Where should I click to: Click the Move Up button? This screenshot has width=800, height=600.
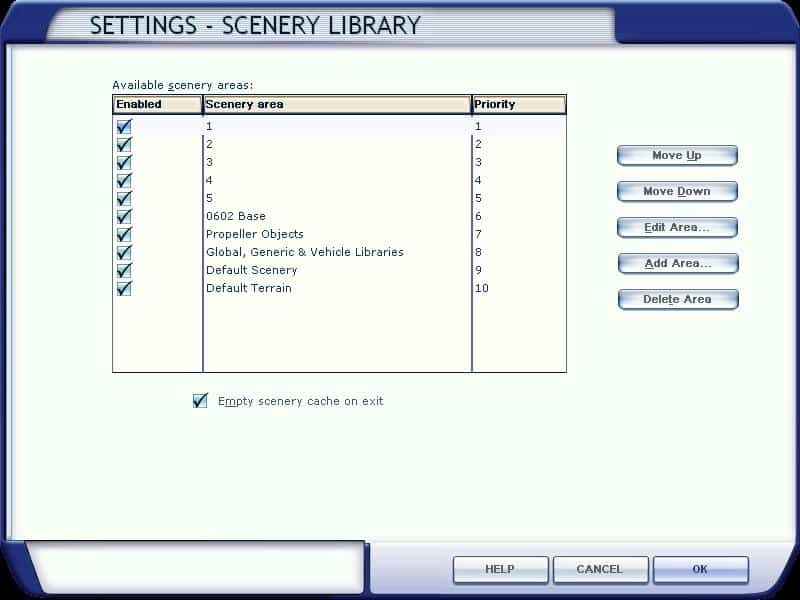click(677, 156)
